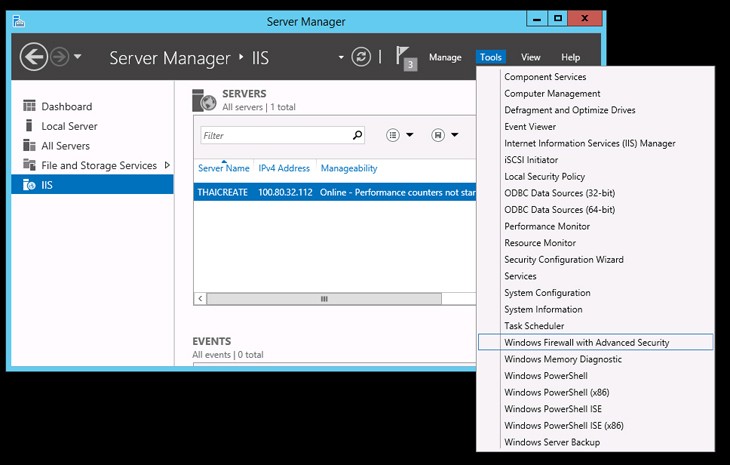730x465 pixels.
Task: Click the save query icon
Action: (438, 135)
